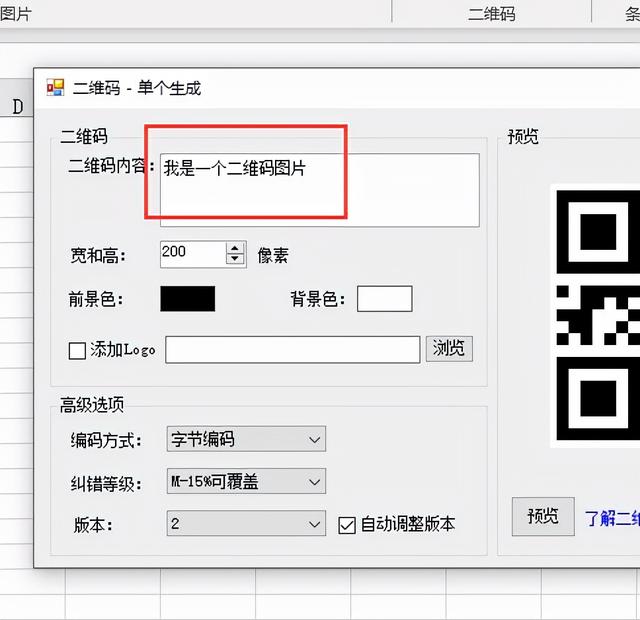Uncheck the 自动调整版本 checkbox
Screen dimensions: 640x620
pos(347,525)
